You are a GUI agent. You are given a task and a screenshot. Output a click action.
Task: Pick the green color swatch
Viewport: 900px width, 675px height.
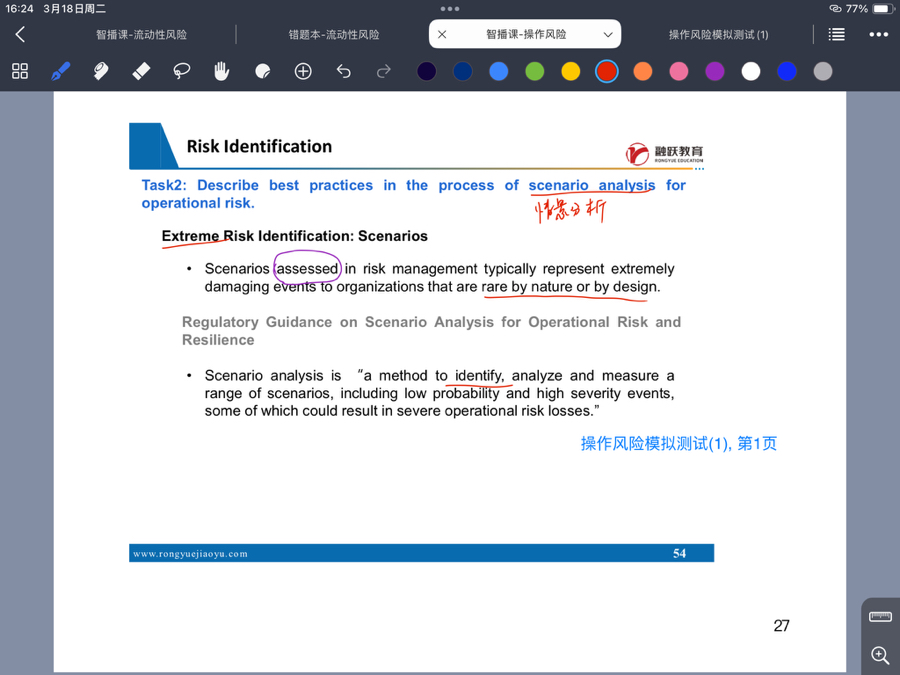click(x=534, y=71)
